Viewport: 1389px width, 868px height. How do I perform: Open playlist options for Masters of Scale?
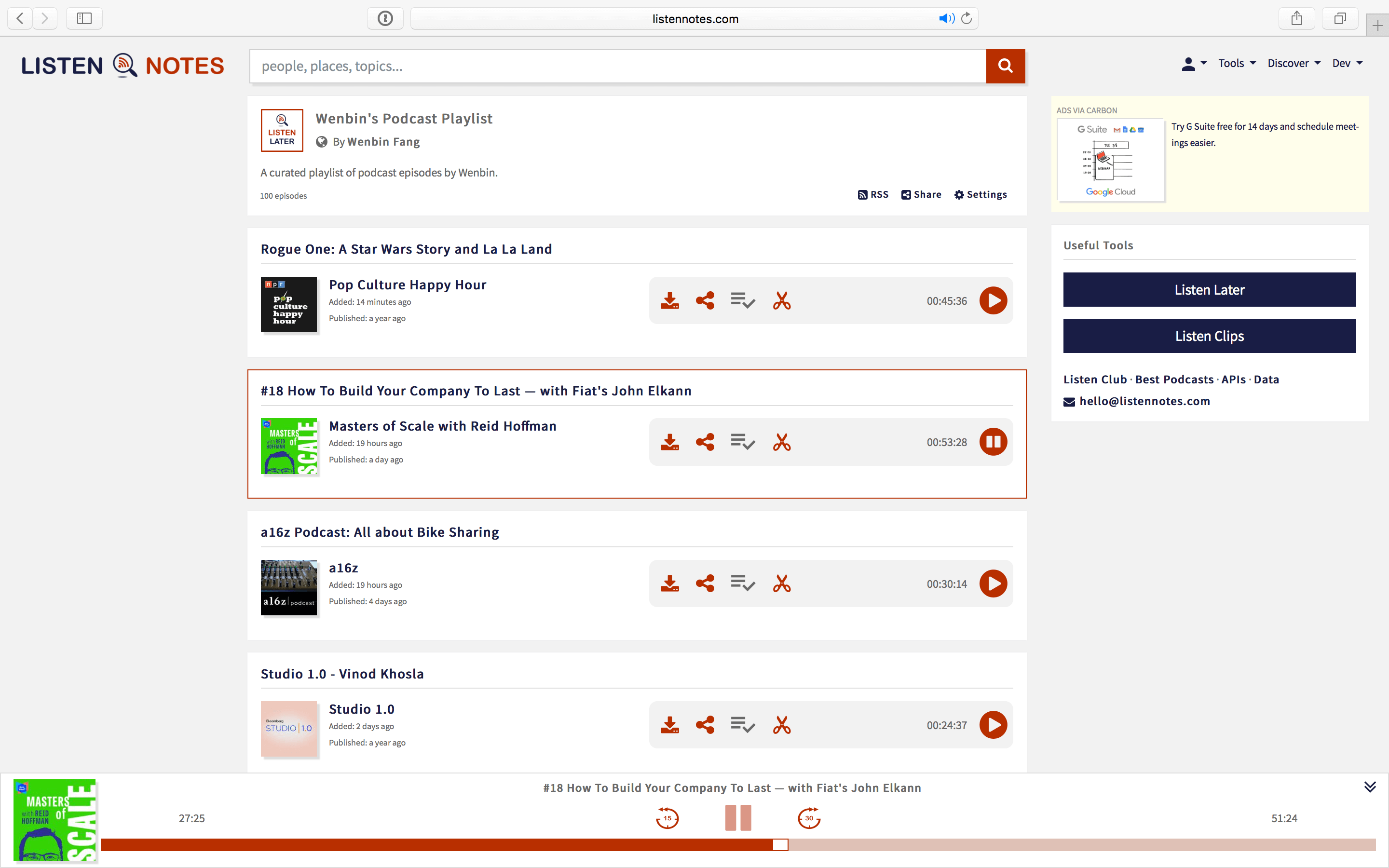[743, 442]
